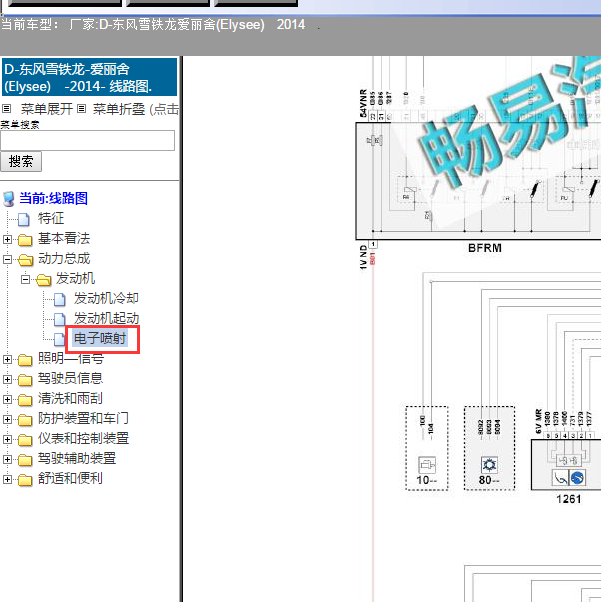Image resolution: width=601 pixels, height=602 pixels.
Task: Select the 发动机 tree label
Action: click(x=75, y=278)
